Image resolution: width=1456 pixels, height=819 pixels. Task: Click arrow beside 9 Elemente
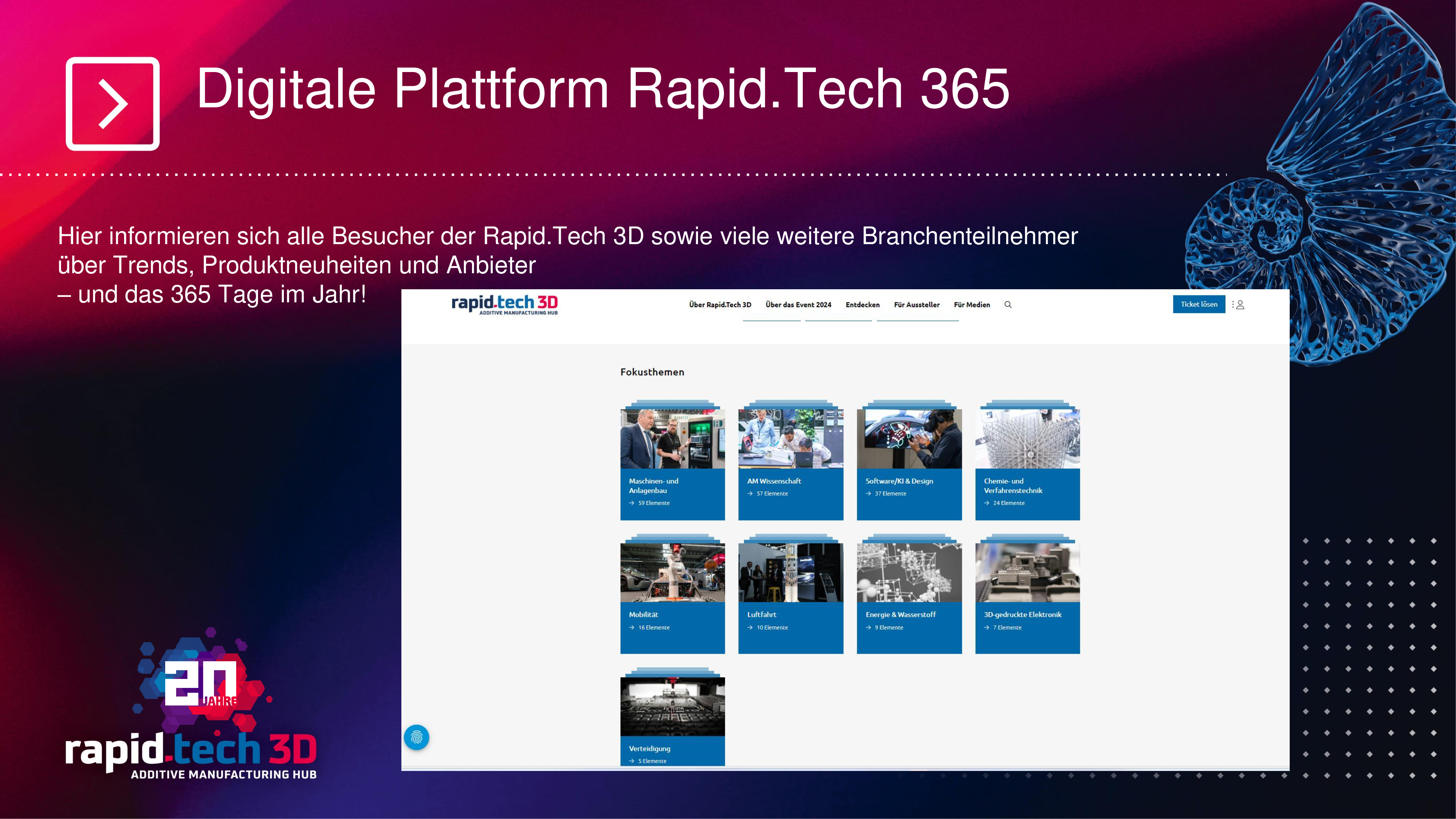tap(868, 627)
